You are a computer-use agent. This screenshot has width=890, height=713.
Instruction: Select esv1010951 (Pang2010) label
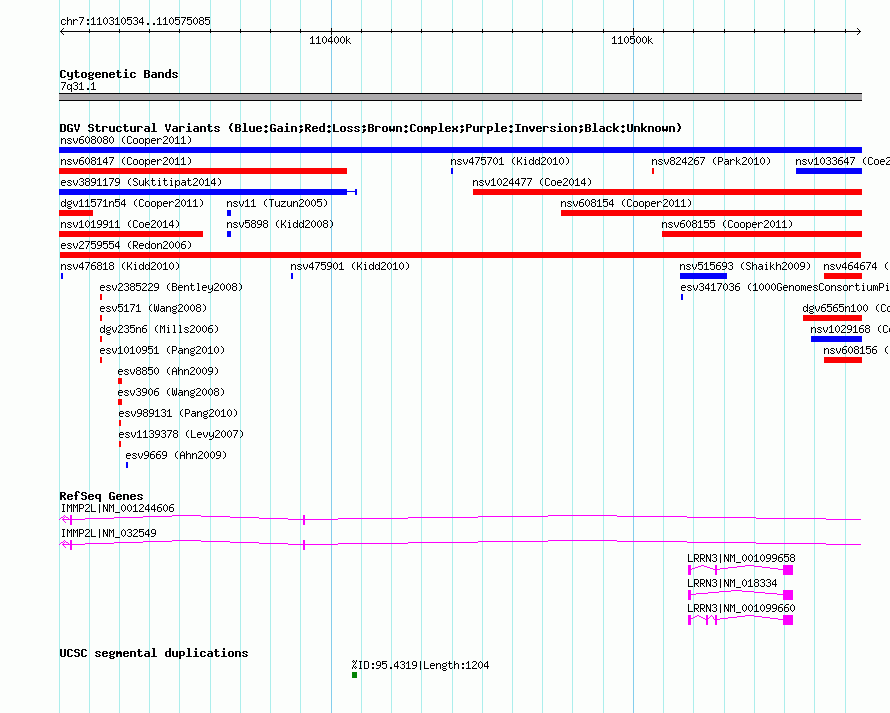[x=162, y=350]
